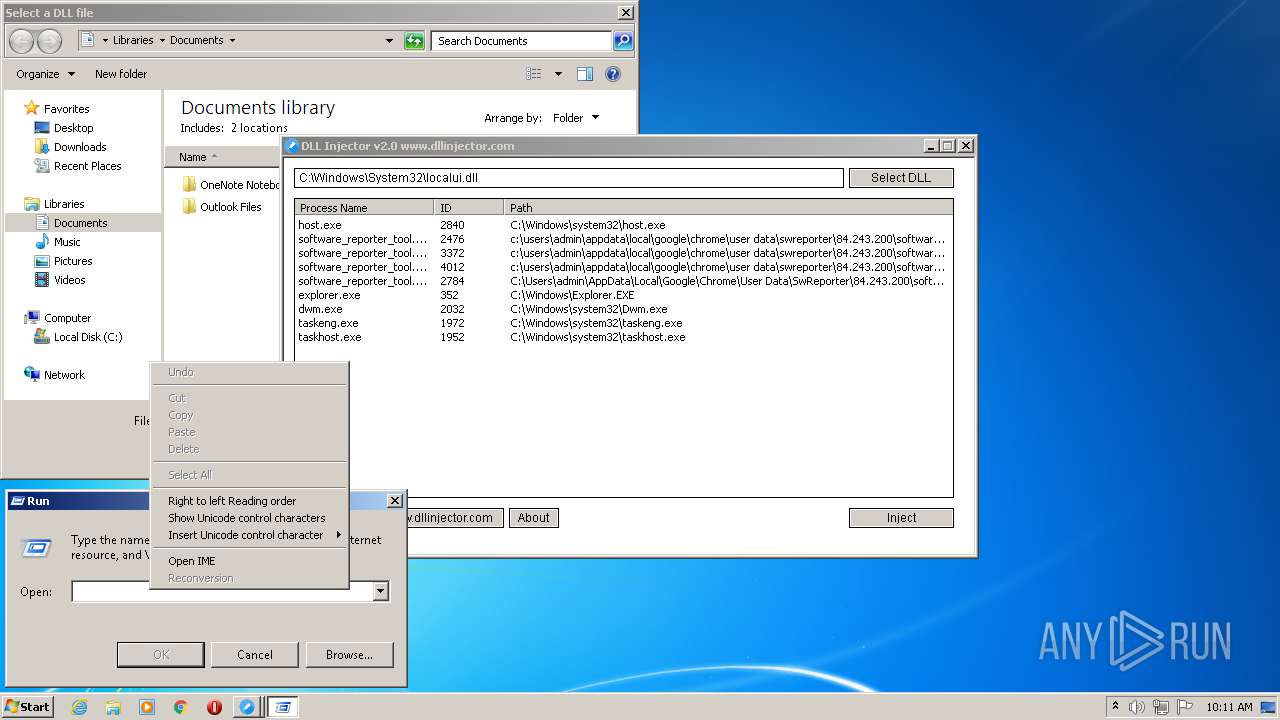Select Recent Places in navigation pane
Screen dimensions: 1280x720
pos(87,166)
